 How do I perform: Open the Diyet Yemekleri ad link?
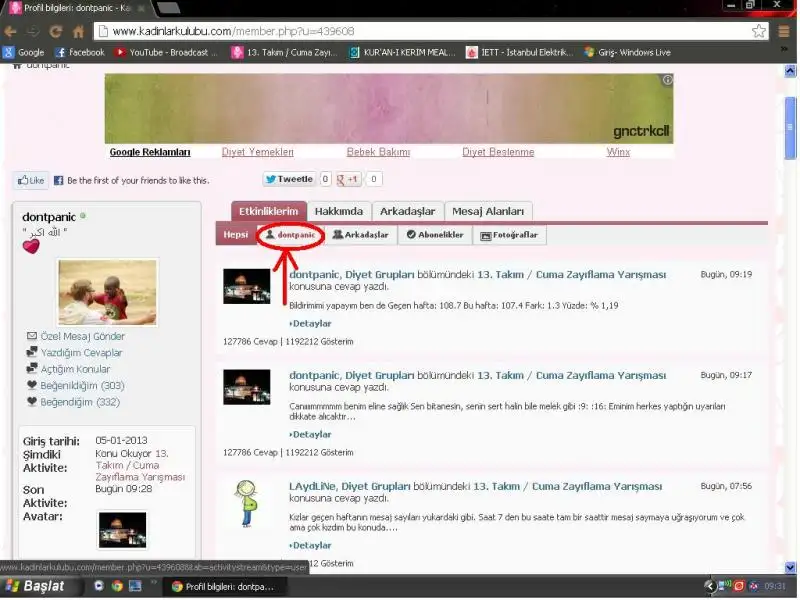[x=258, y=153]
